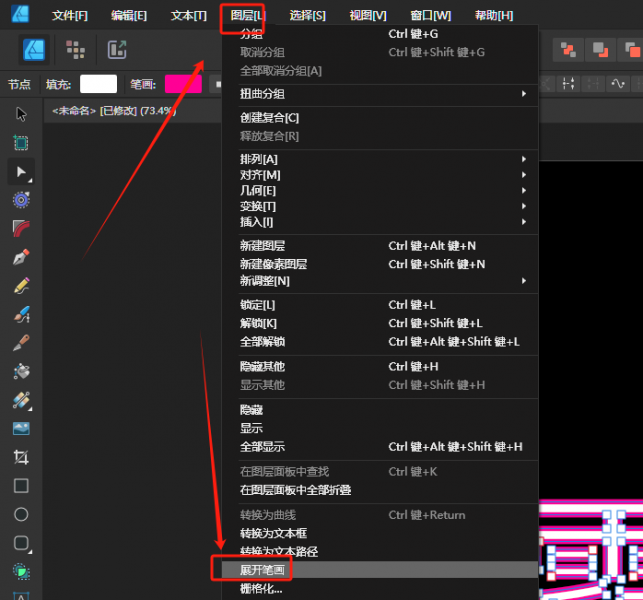Click the Subtract boolean operation icon
This screenshot has width=643, height=600.
(600, 50)
